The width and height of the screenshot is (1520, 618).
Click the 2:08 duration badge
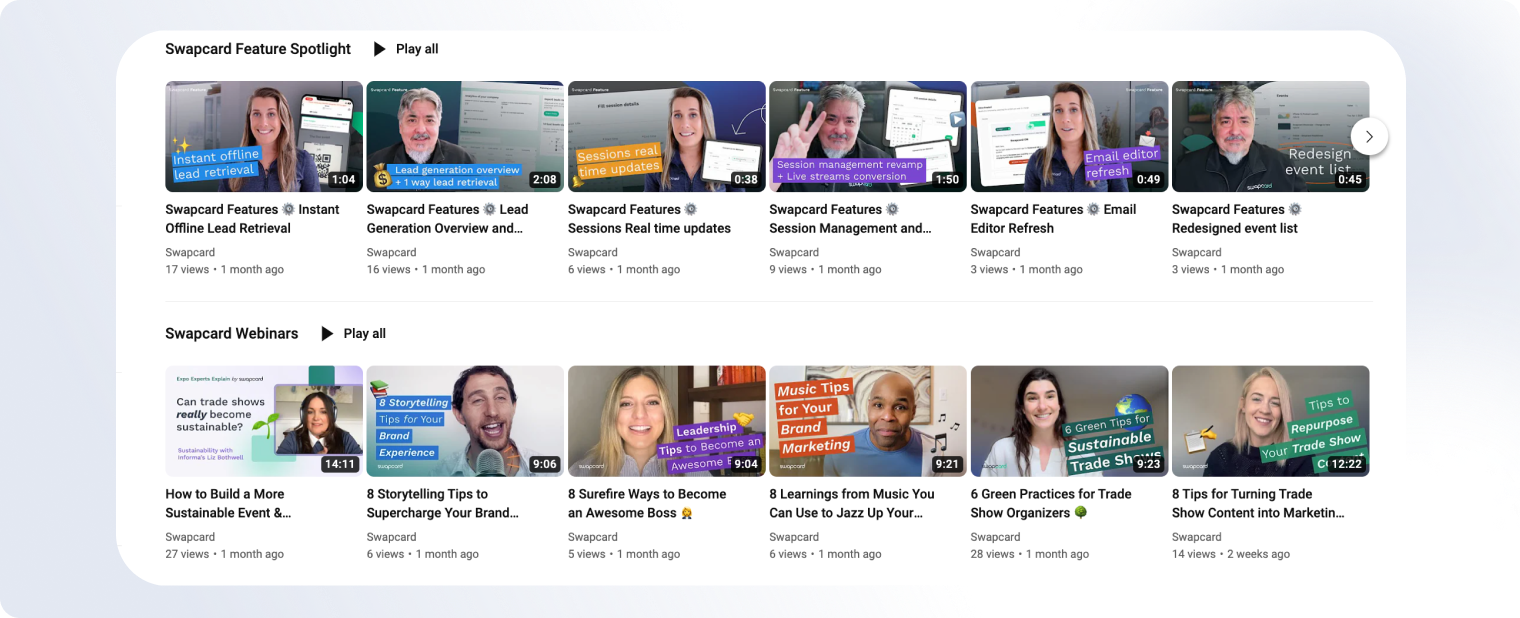[545, 180]
